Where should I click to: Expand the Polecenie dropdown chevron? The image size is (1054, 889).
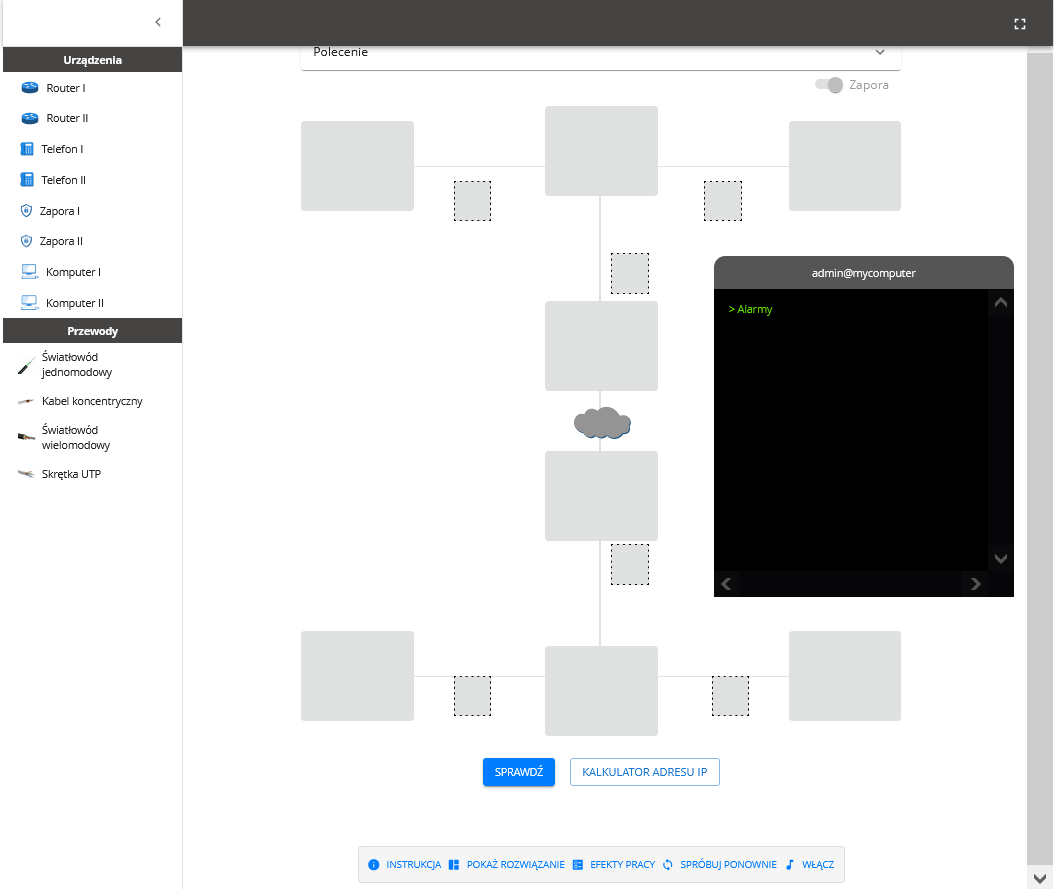(880, 52)
